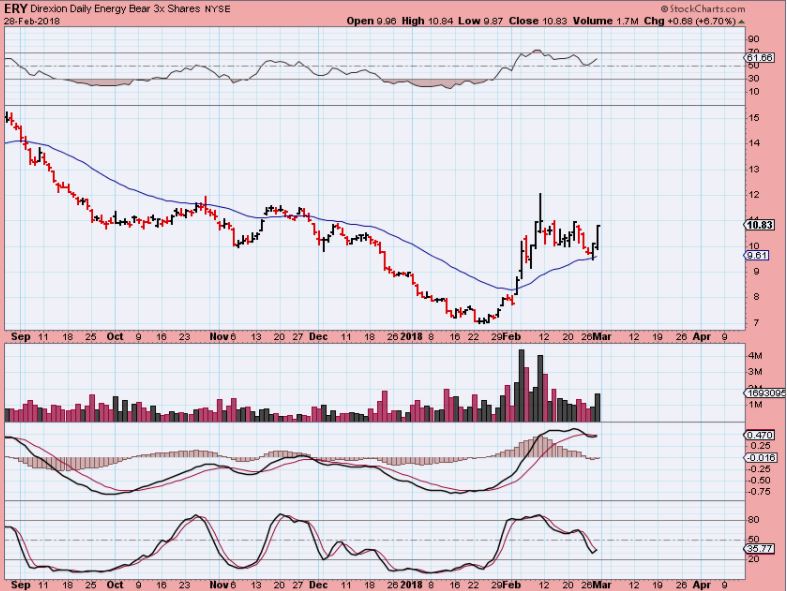The width and height of the screenshot is (787, 591).
Task: Click the Feb label under the price panel
Action: click(511, 337)
